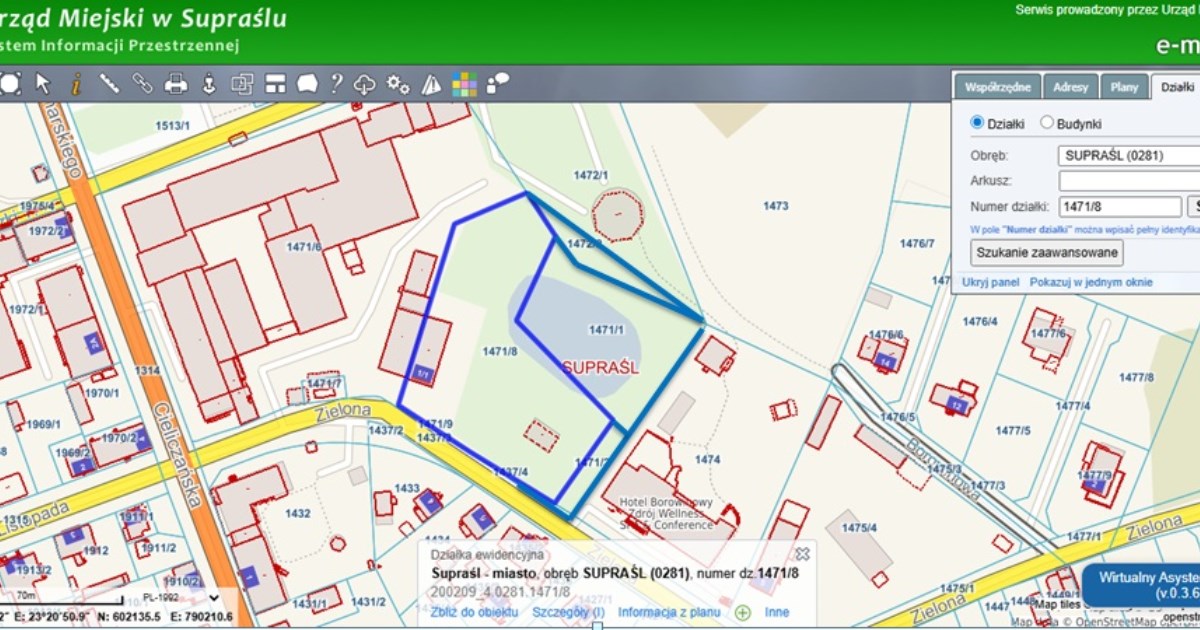Switch to the Plany tab
Screen dimensions: 1200x630
click(x=1124, y=87)
